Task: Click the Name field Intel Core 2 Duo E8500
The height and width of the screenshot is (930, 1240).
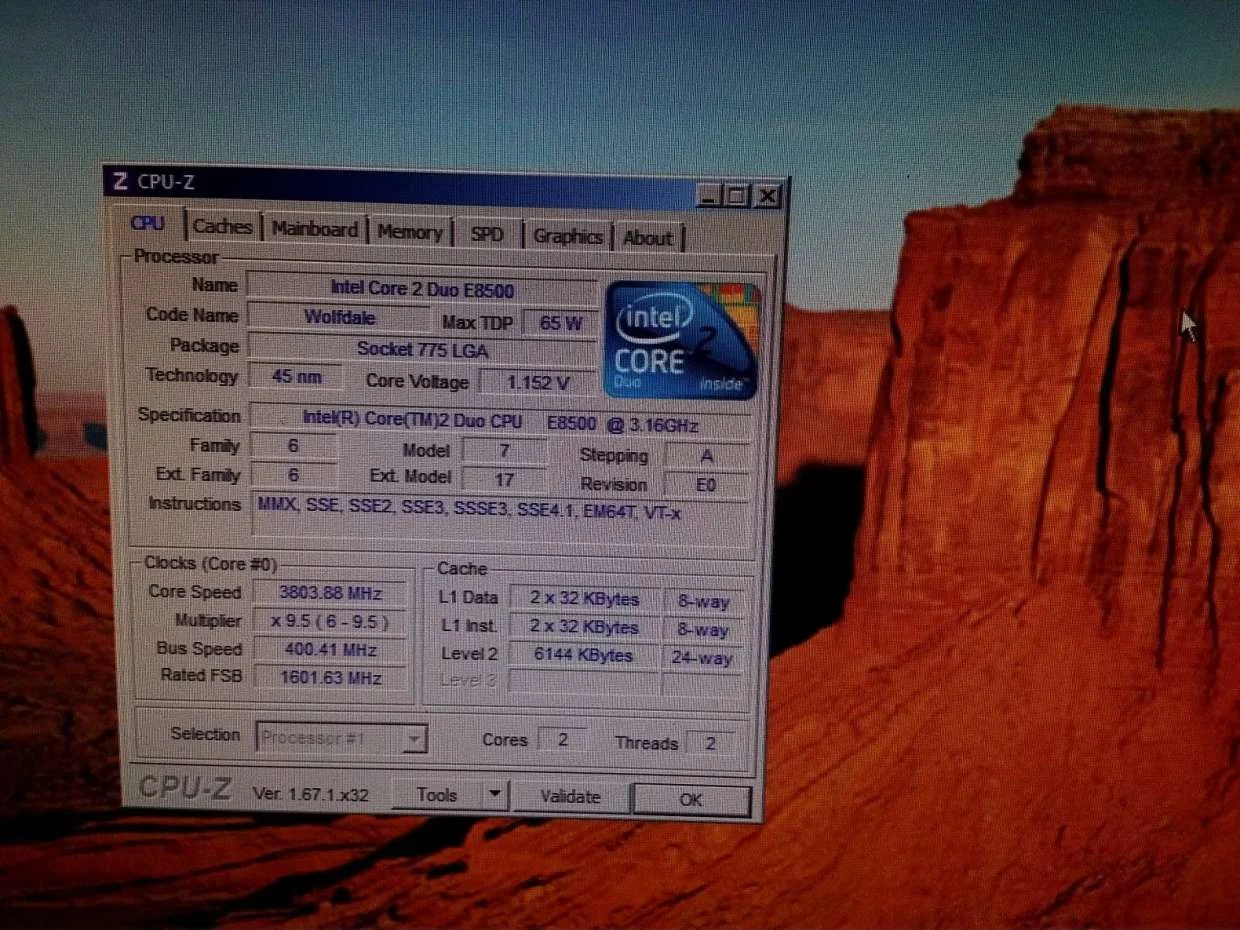Action: coord(422,289)
